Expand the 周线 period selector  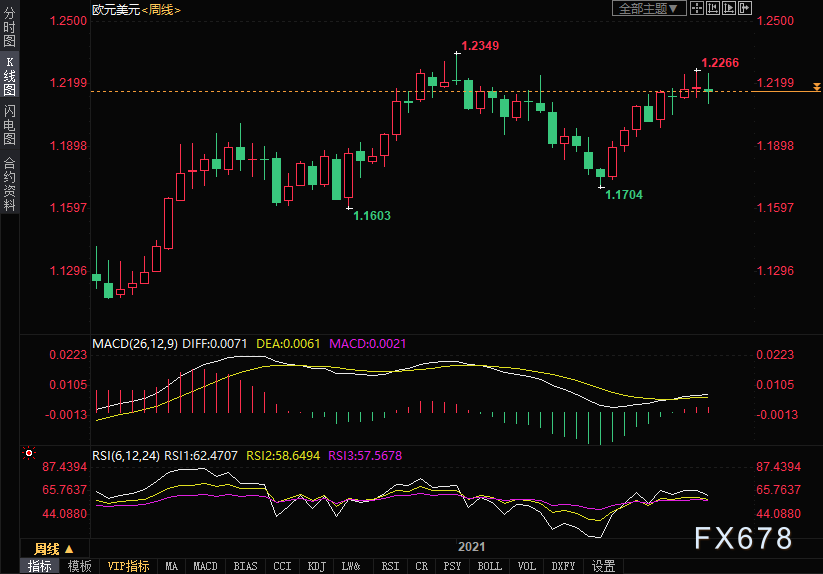(x=54, y=549)
